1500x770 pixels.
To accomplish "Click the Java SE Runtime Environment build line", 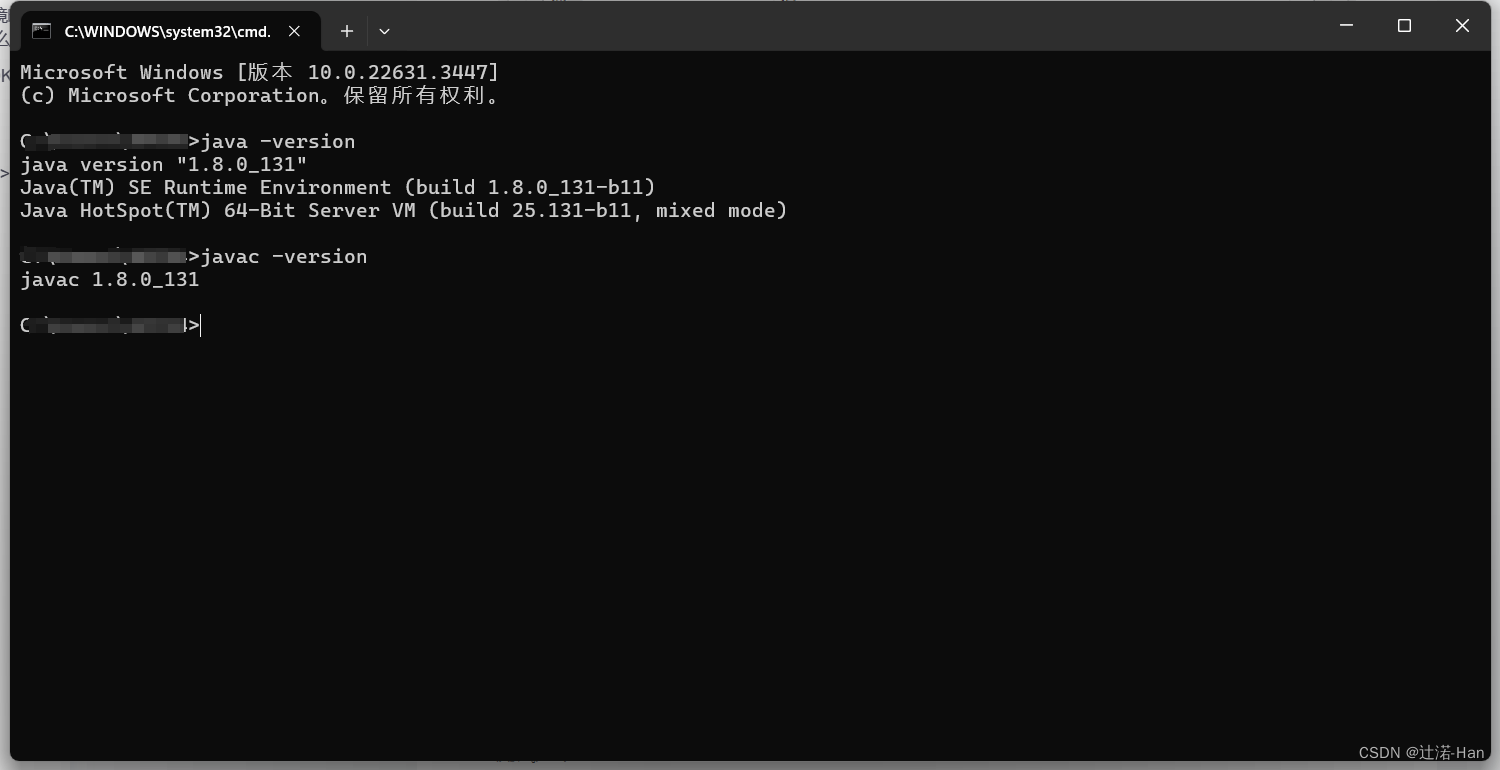I will click(337, 187).
